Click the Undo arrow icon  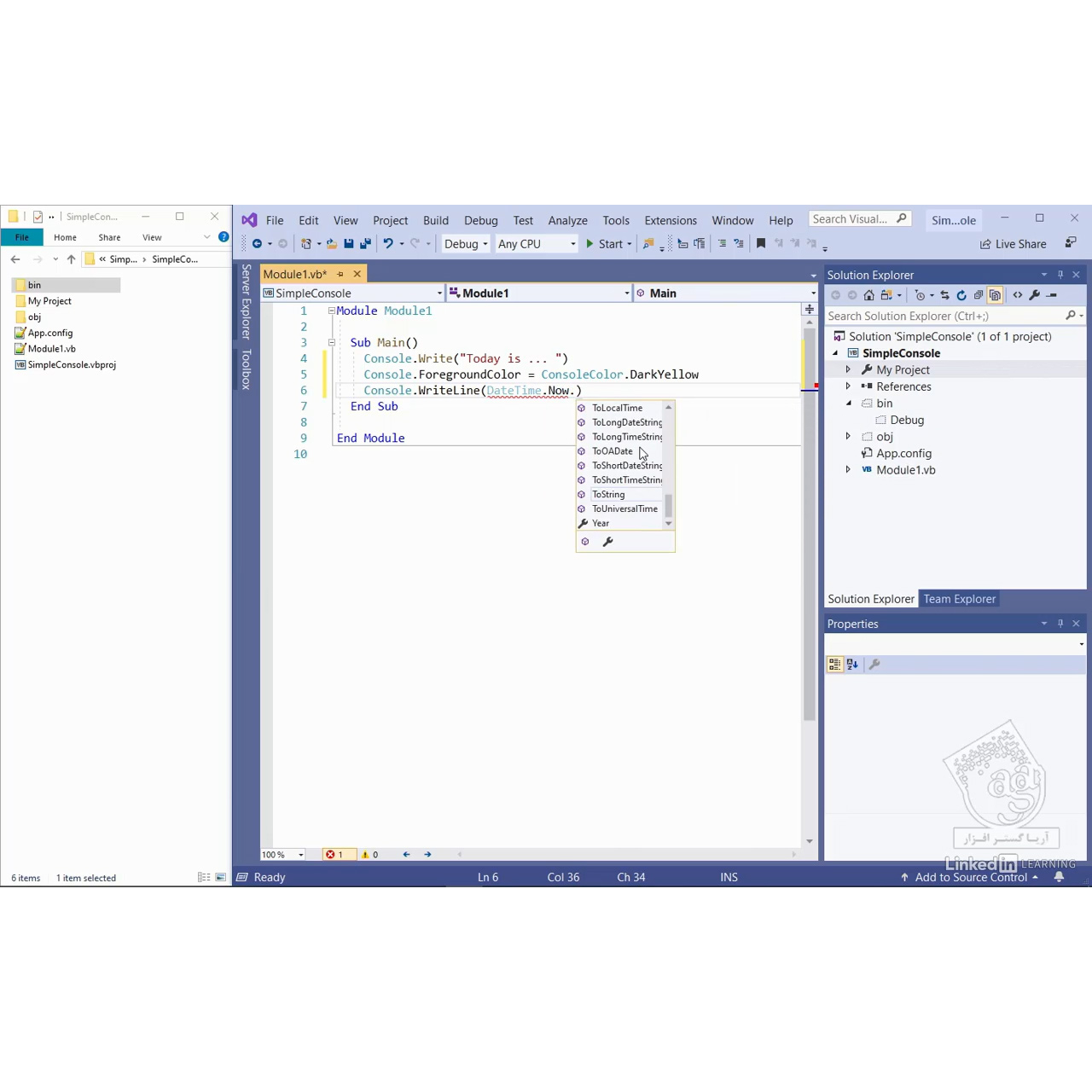pyautogui.click(x=388, y=244)
